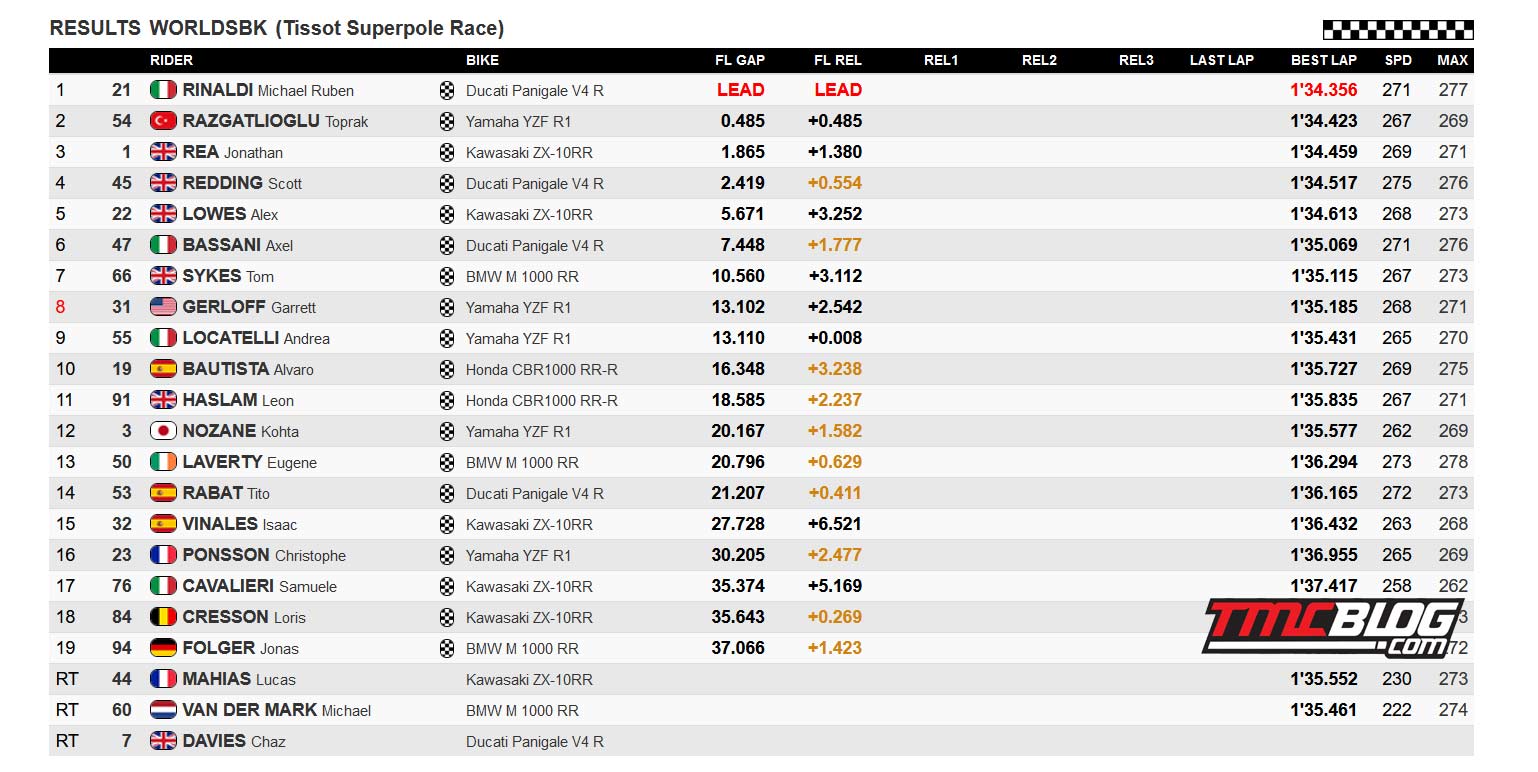Select rider name DAVIES Chaz
The width and height of the screenshot is (1538, 772).
tap(234, 741)
